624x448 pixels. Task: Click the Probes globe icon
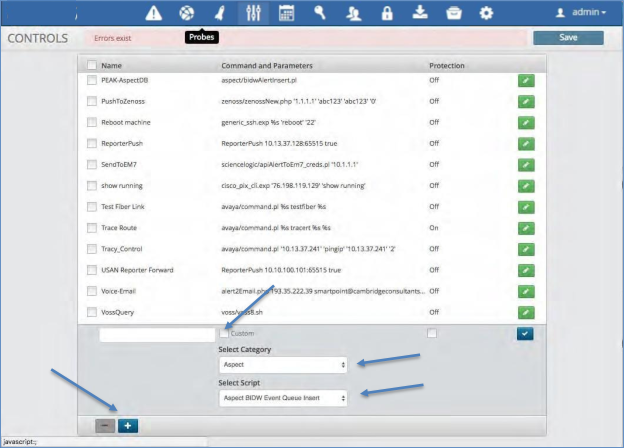(x=186, y=13)
